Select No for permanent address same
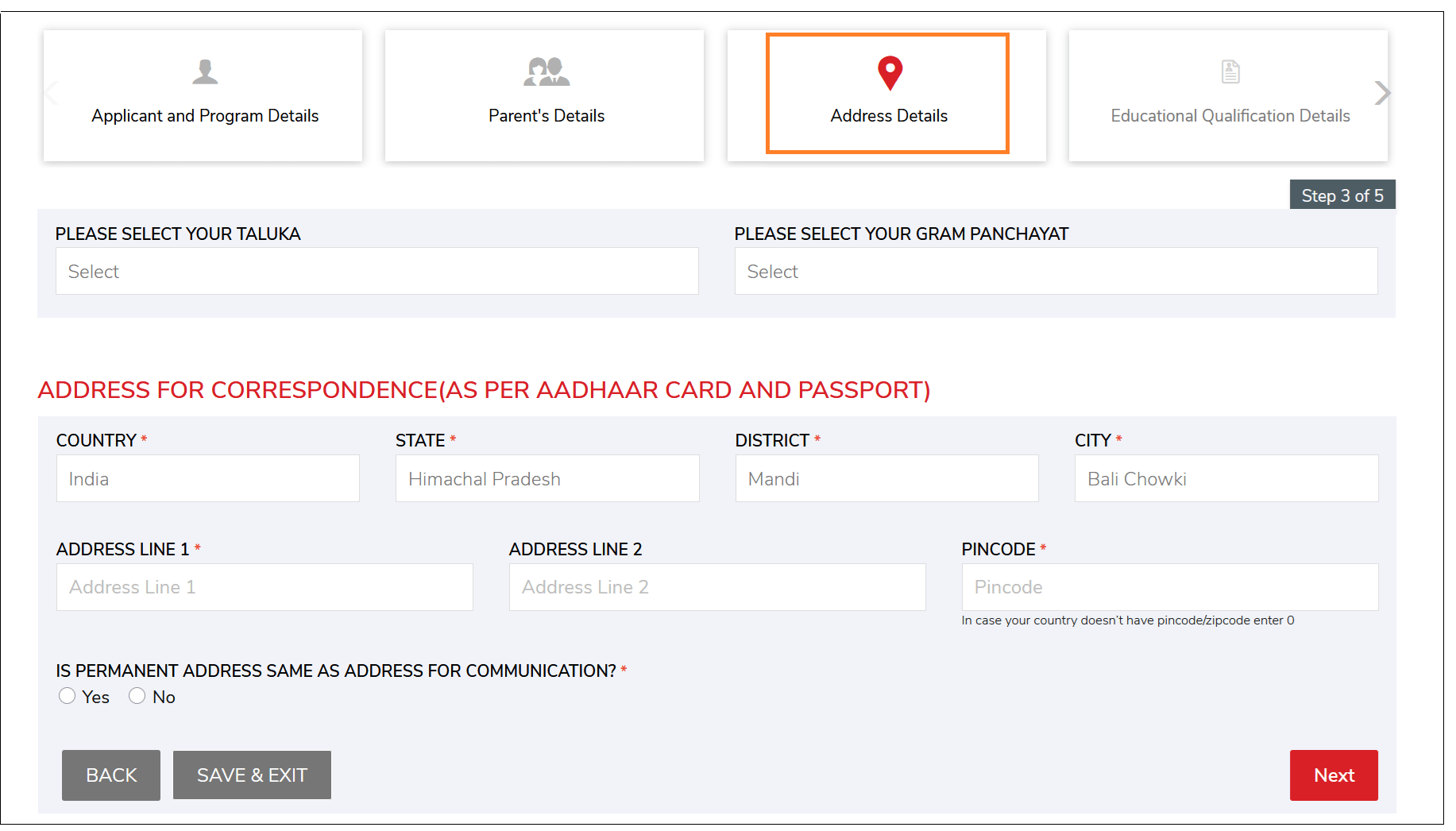This screenshot has width=1456, height=831. [137, 696]
